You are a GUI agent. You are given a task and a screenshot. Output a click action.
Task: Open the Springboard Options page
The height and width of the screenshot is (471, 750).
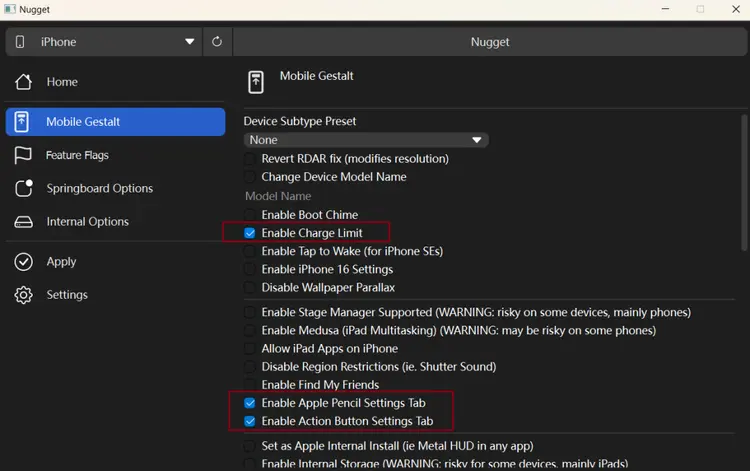[x=99, y=189]
